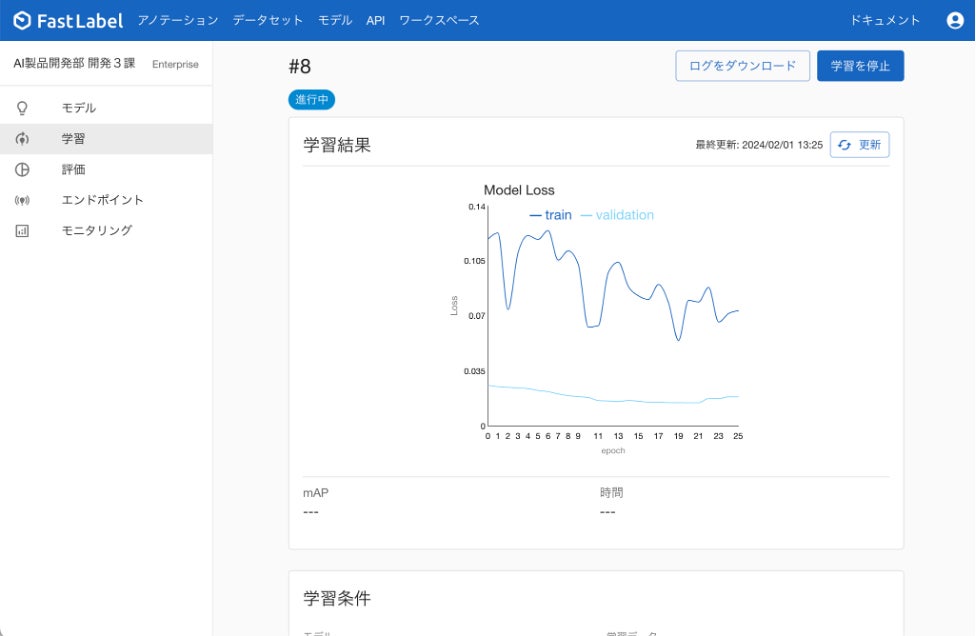
Task: Click the 学習結果 section heading
Action: coord(337,145)
